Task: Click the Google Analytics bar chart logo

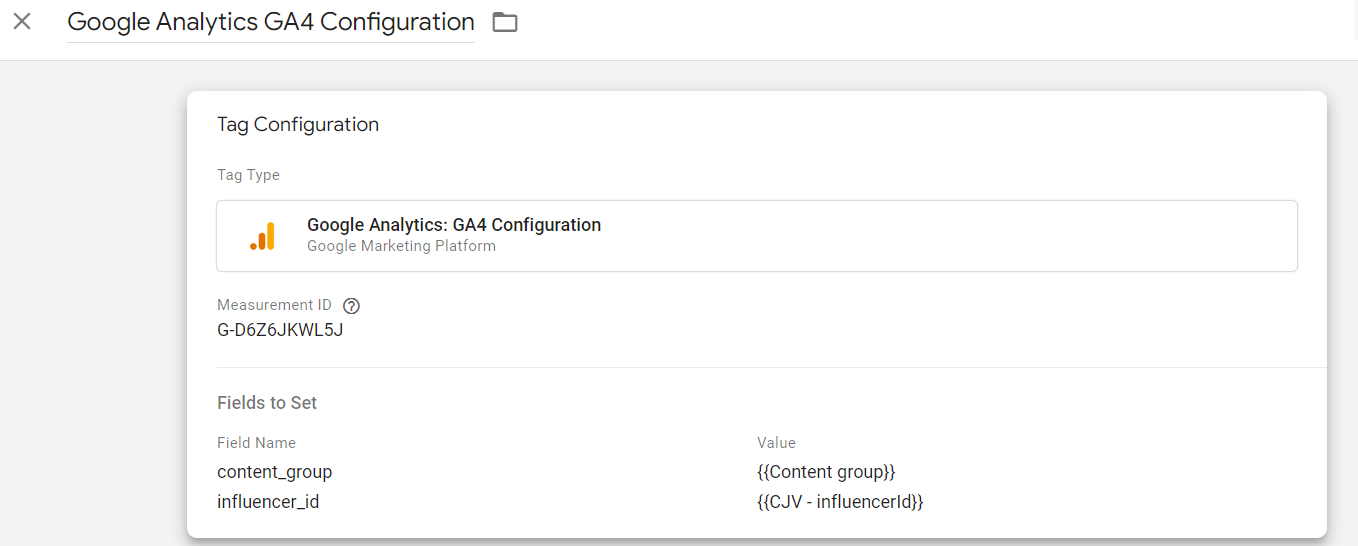Action: [x=262, y=236]
